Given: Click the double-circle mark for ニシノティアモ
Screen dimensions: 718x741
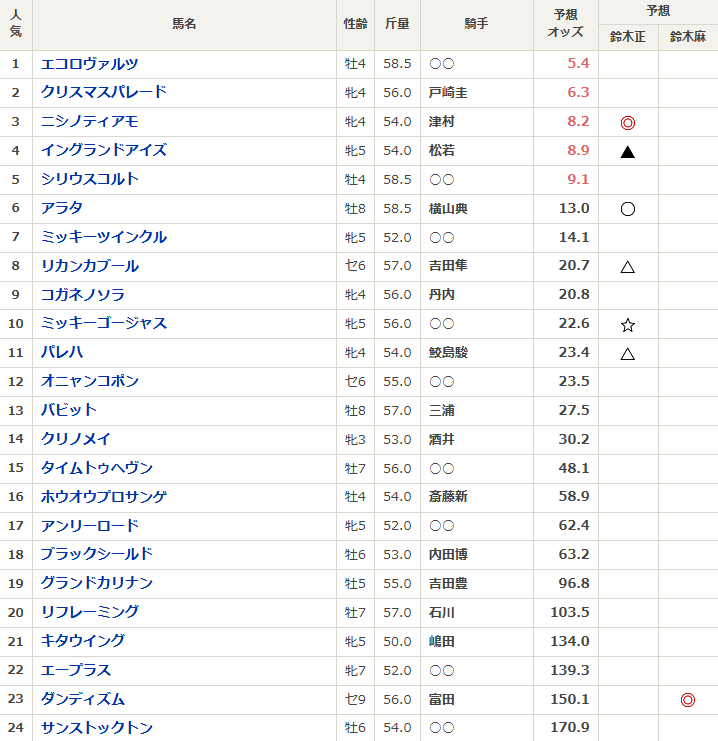Looking at the screenshot, I should tap(628, 123).
